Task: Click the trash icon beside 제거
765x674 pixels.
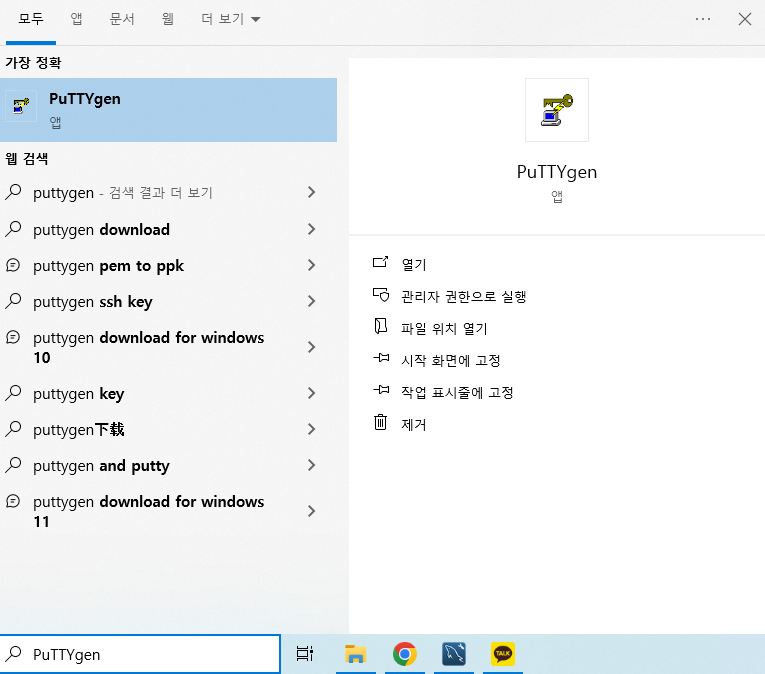Action: click(381, 422)
